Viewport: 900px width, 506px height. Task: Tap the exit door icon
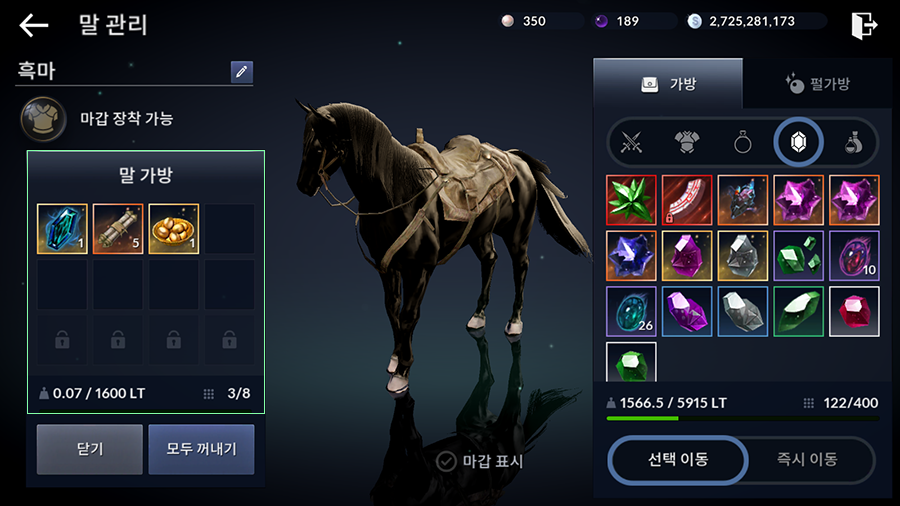point(864,25)
